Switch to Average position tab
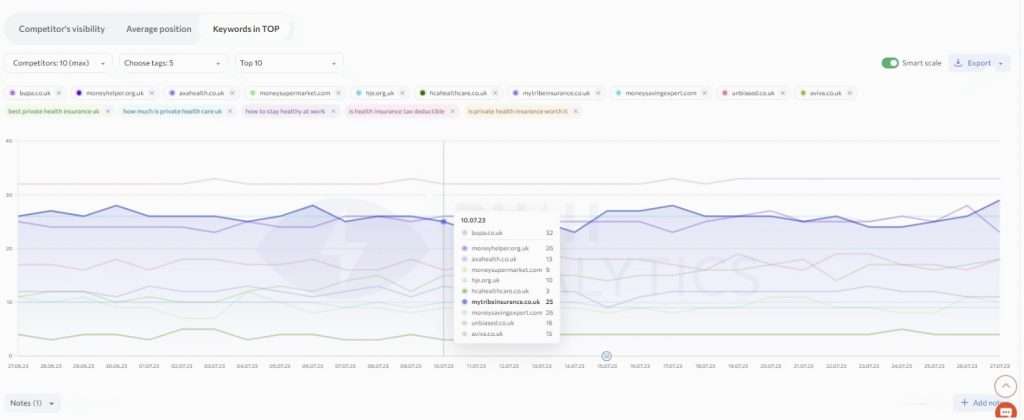The width and height of the screenshot is (1024, 420). (159, 29)
